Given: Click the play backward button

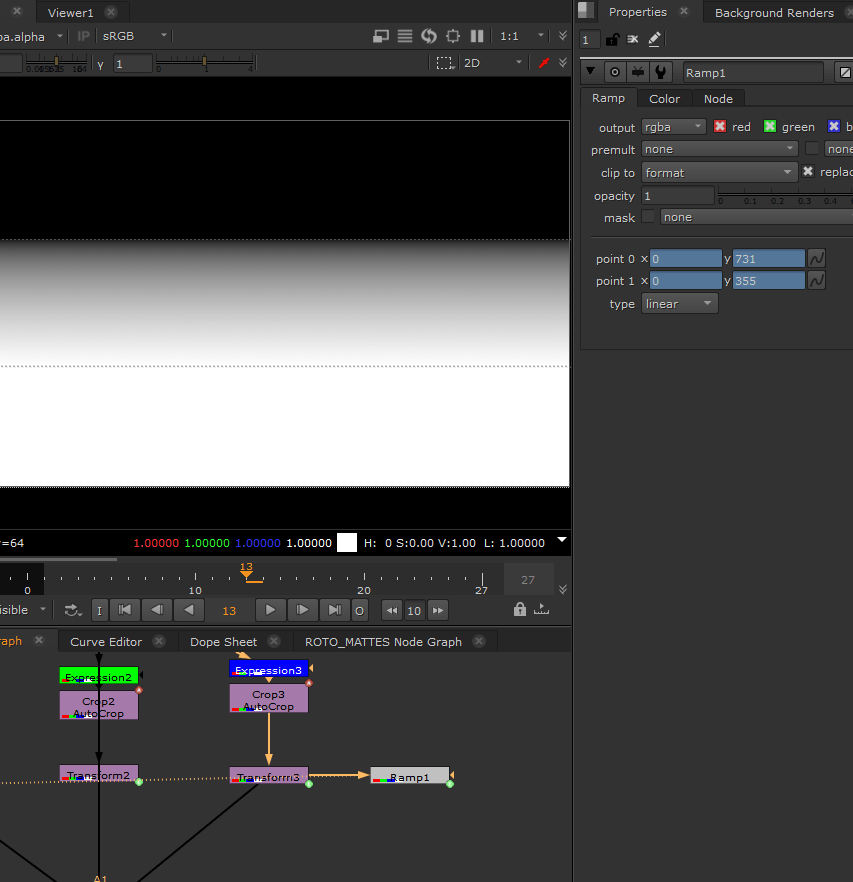Looking at the screenshot, I should pyautogui.click(x=189, y=610).
